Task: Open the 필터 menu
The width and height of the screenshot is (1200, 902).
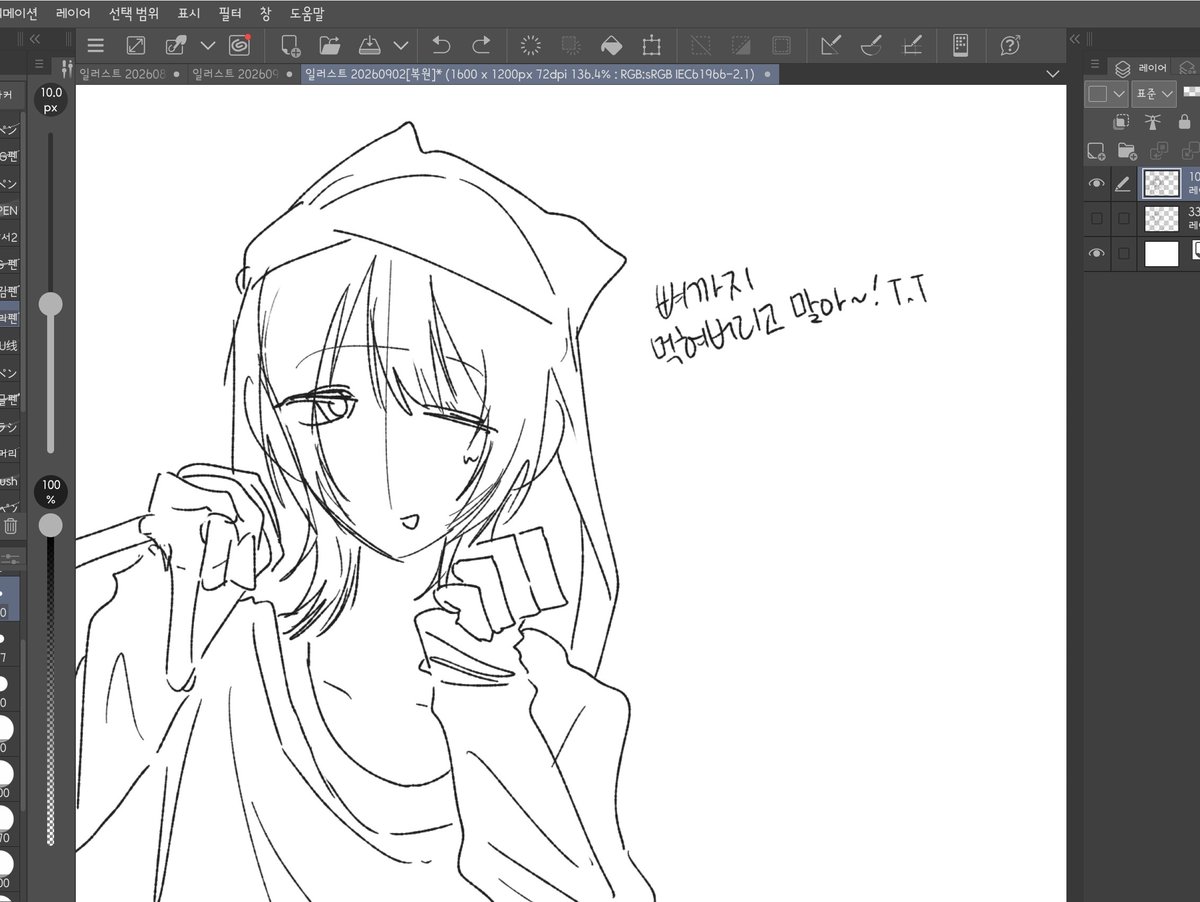Action: click(231, 14)
